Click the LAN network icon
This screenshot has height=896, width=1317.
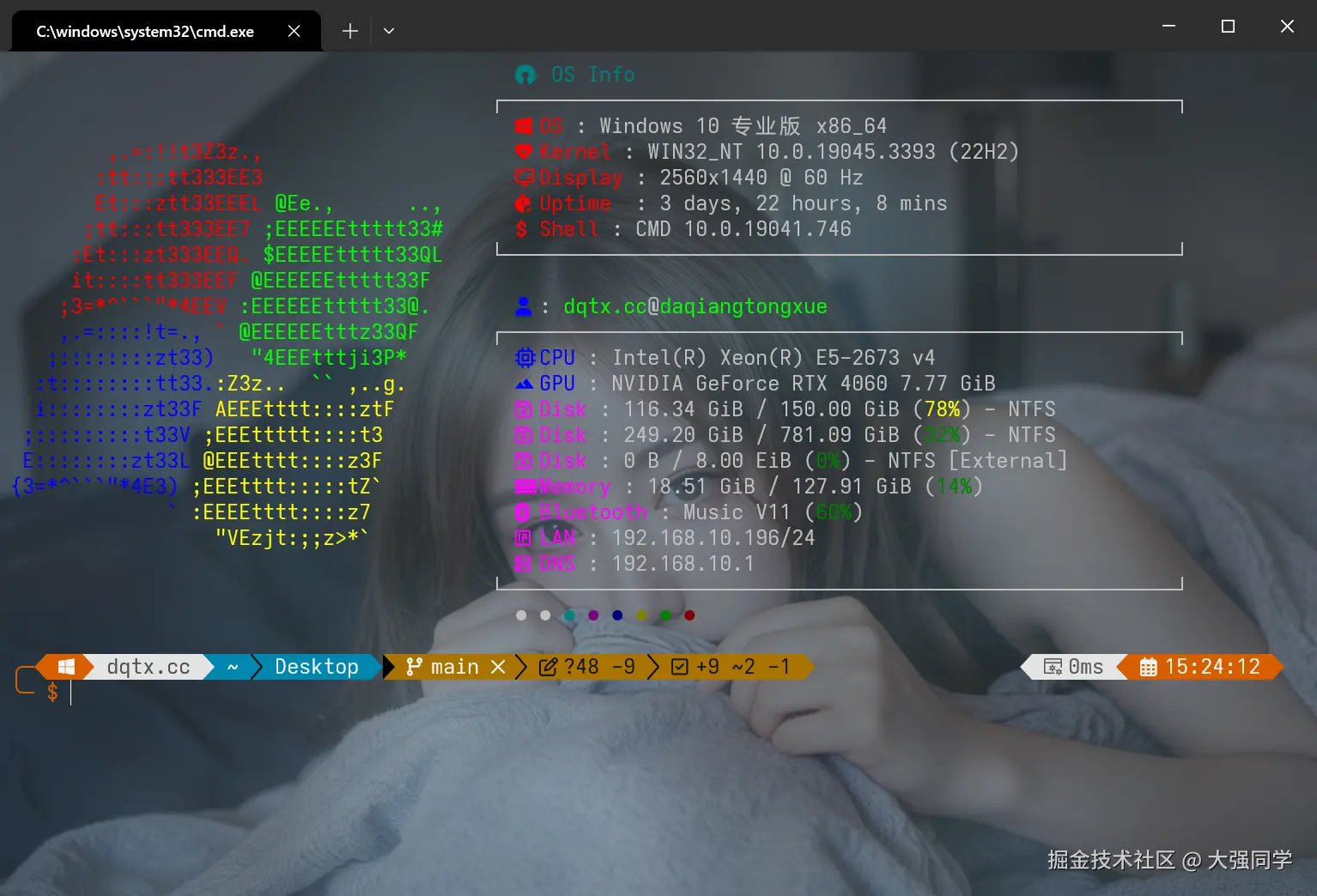point(523,538)
